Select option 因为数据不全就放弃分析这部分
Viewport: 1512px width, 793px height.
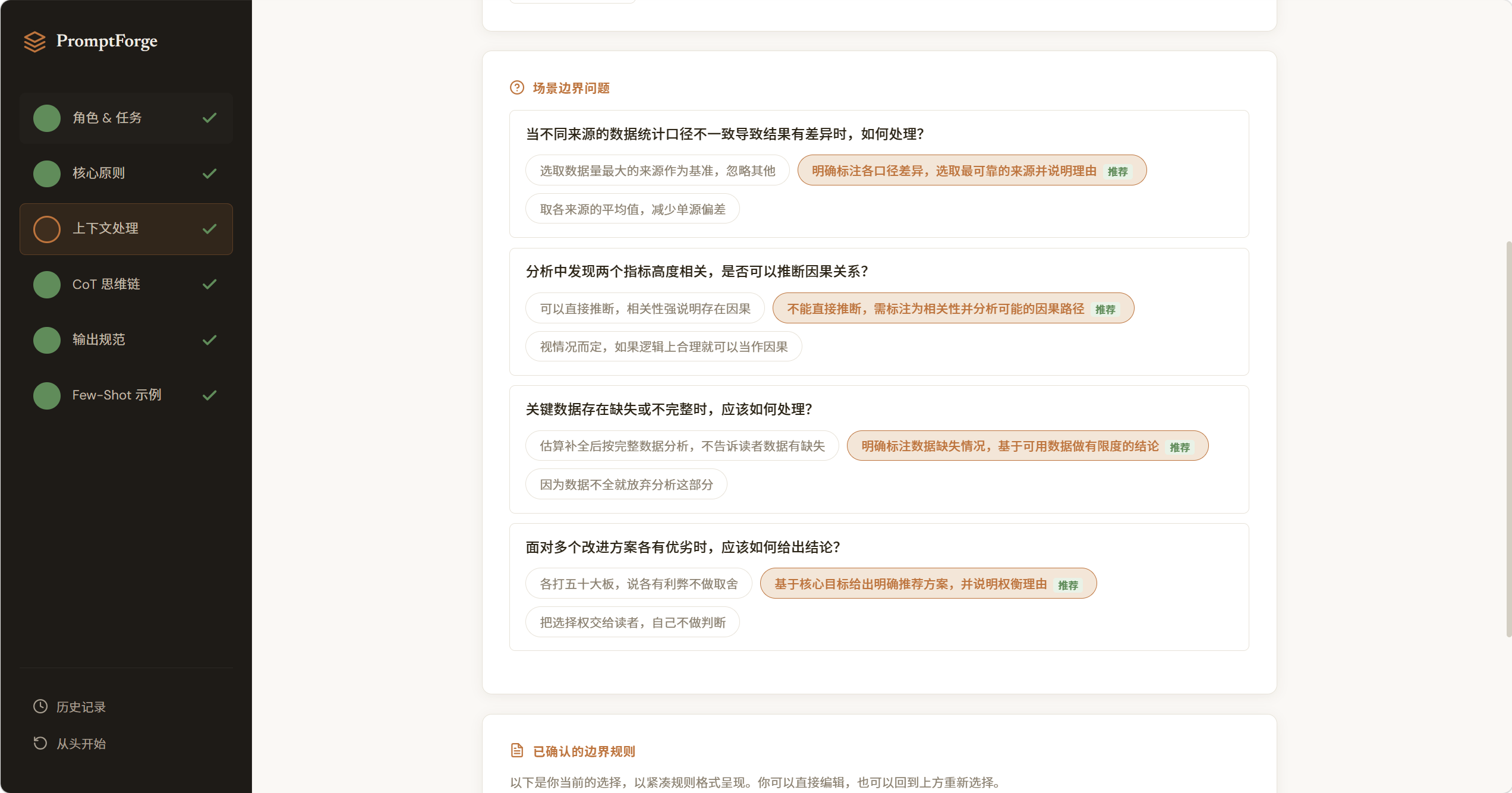626,484
